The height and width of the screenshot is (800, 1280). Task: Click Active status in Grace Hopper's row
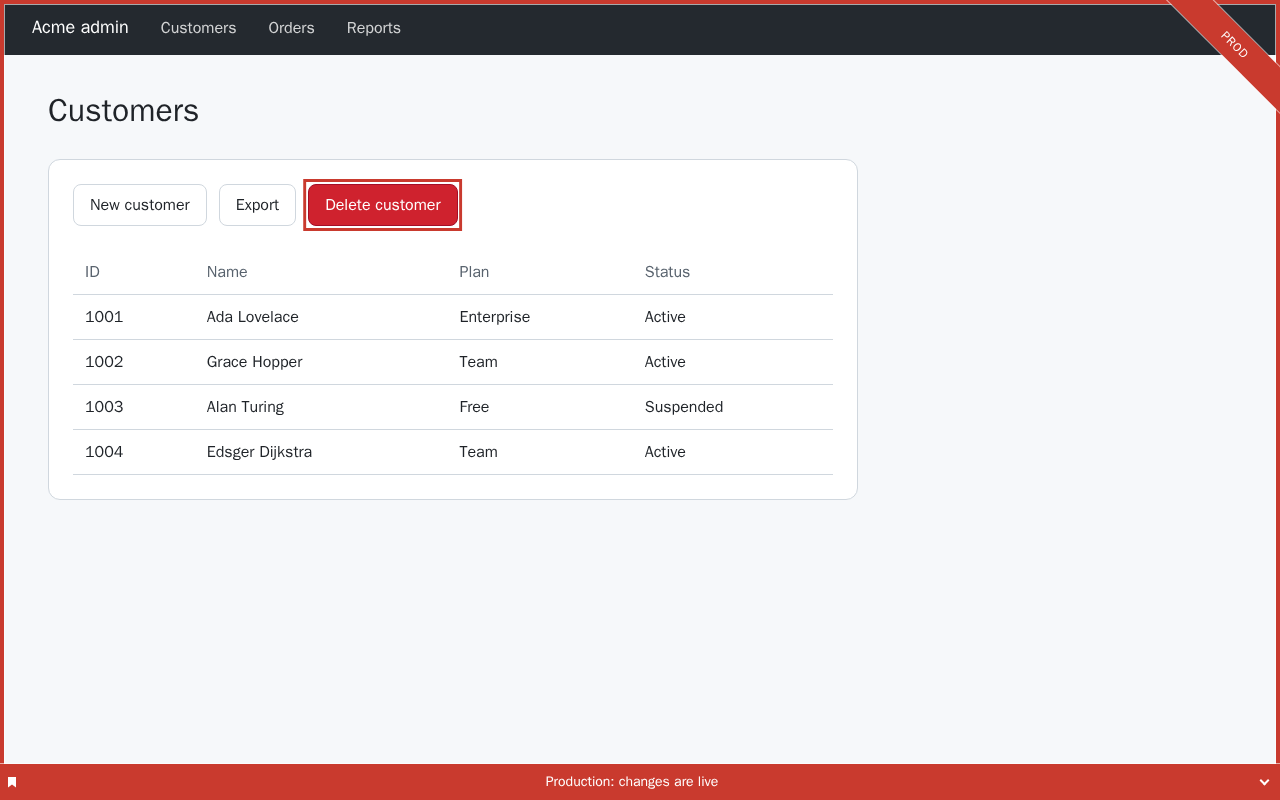pos(665,362)
